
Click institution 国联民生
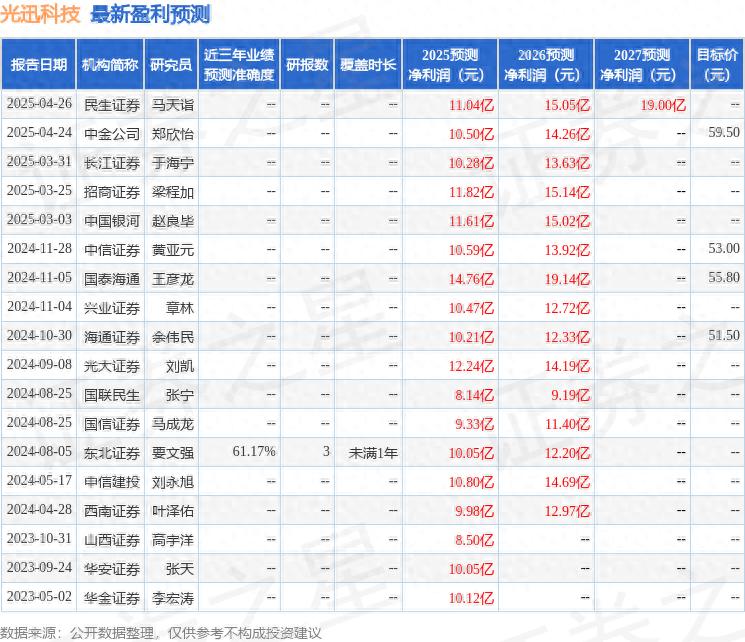112,394
